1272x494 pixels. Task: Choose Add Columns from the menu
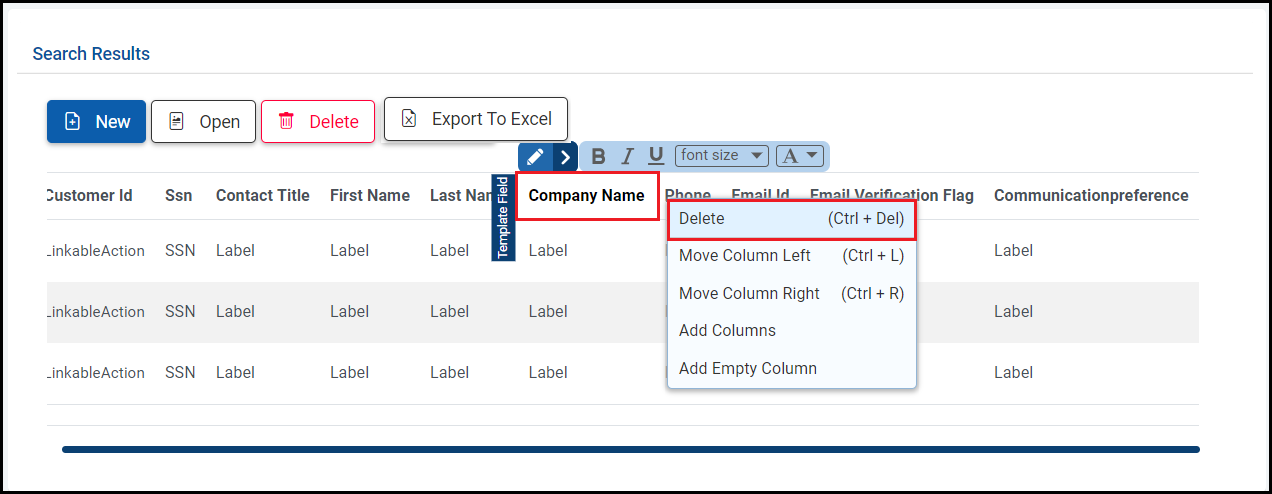727,330
